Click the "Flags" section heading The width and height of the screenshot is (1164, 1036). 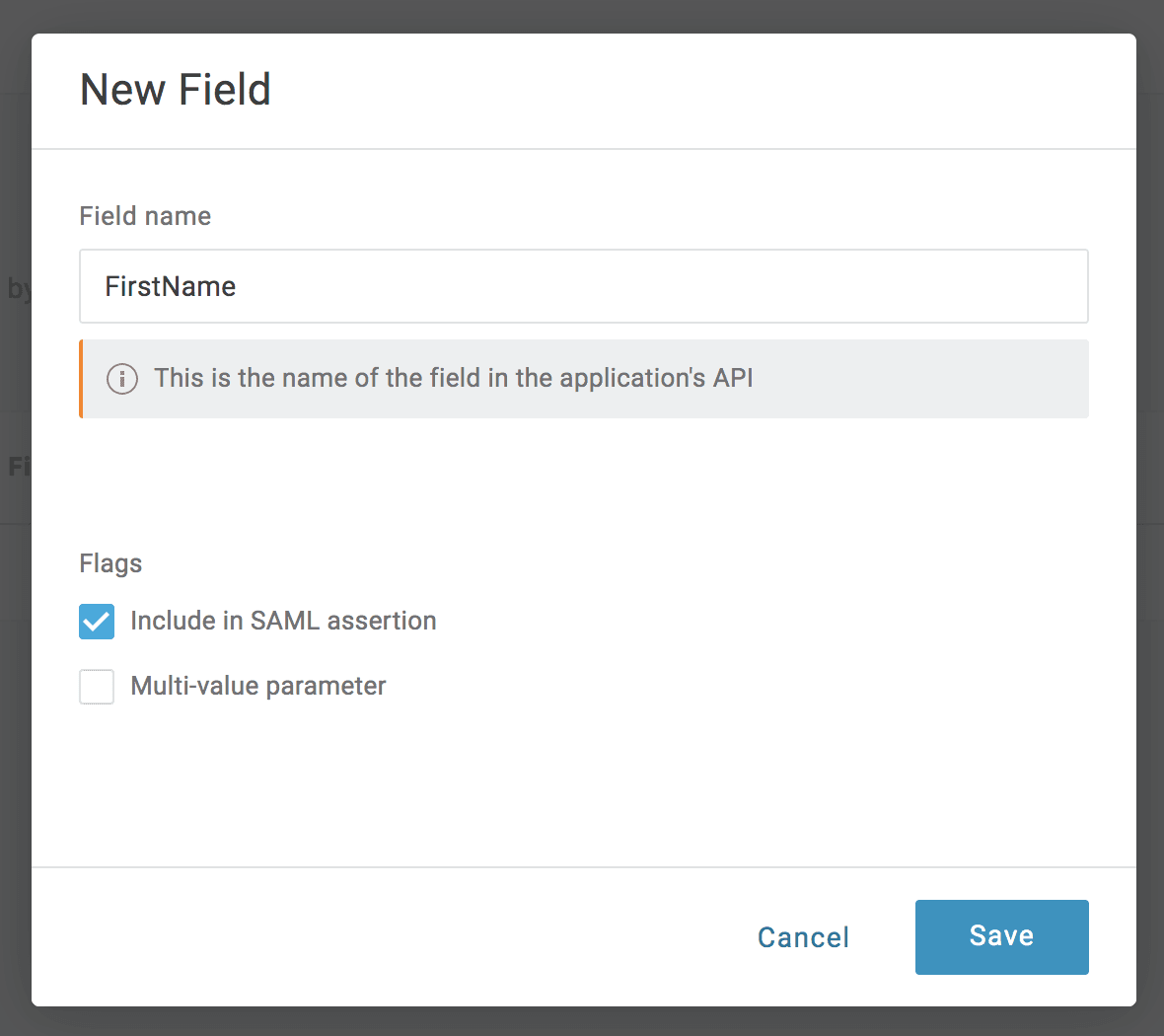(110, 563)
